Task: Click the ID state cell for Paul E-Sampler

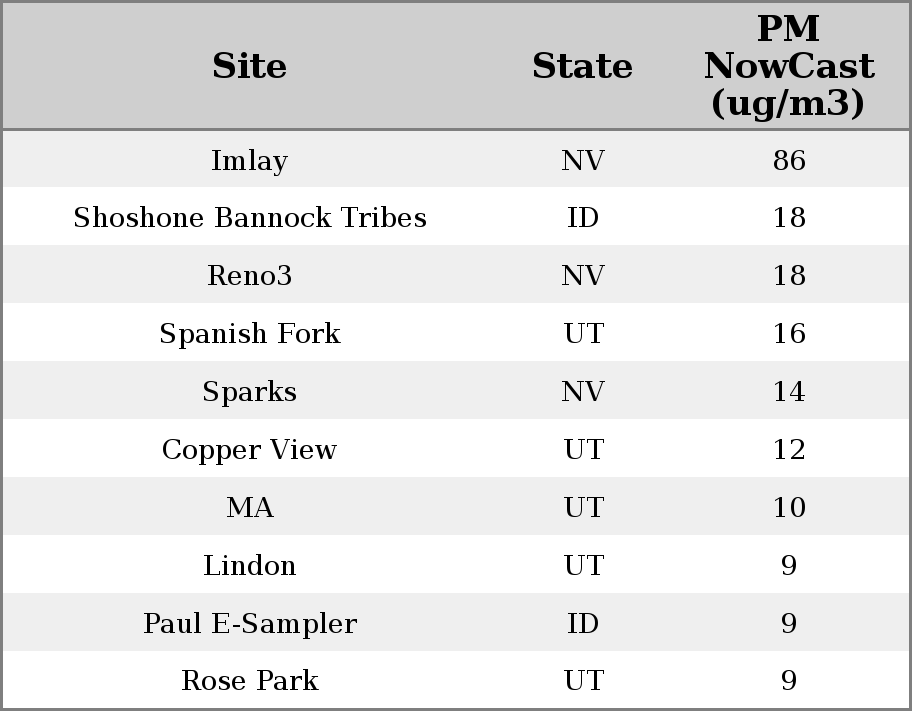Action: [x=582, y=624]
